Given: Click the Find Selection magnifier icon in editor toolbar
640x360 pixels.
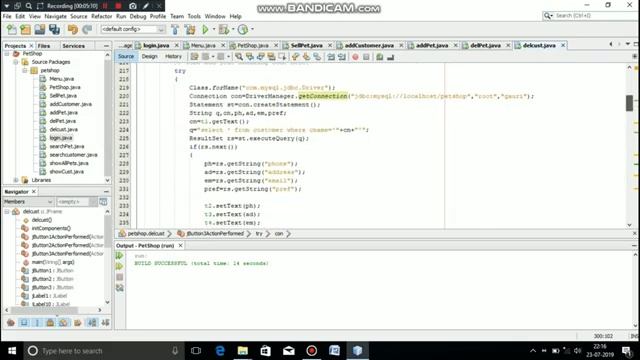Looking at the screenshot, I should pyautogui.click(x=239, y=57).
